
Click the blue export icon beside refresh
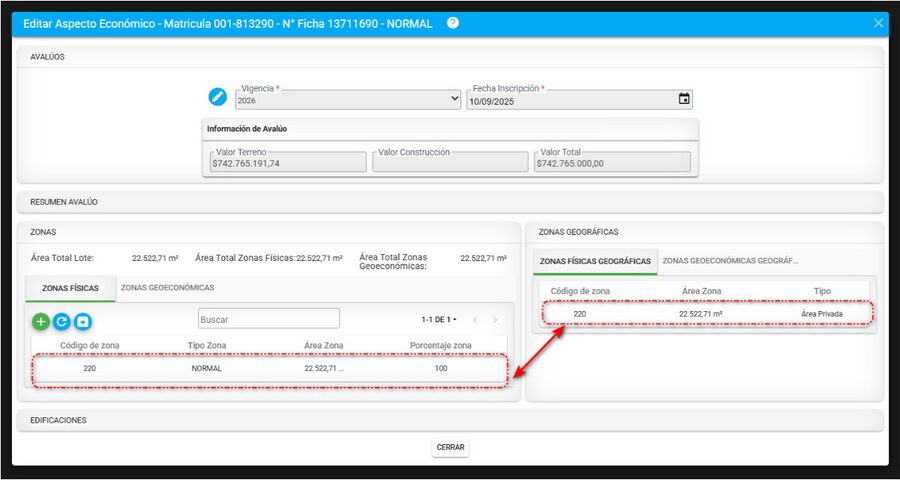(x=82, y=321)
